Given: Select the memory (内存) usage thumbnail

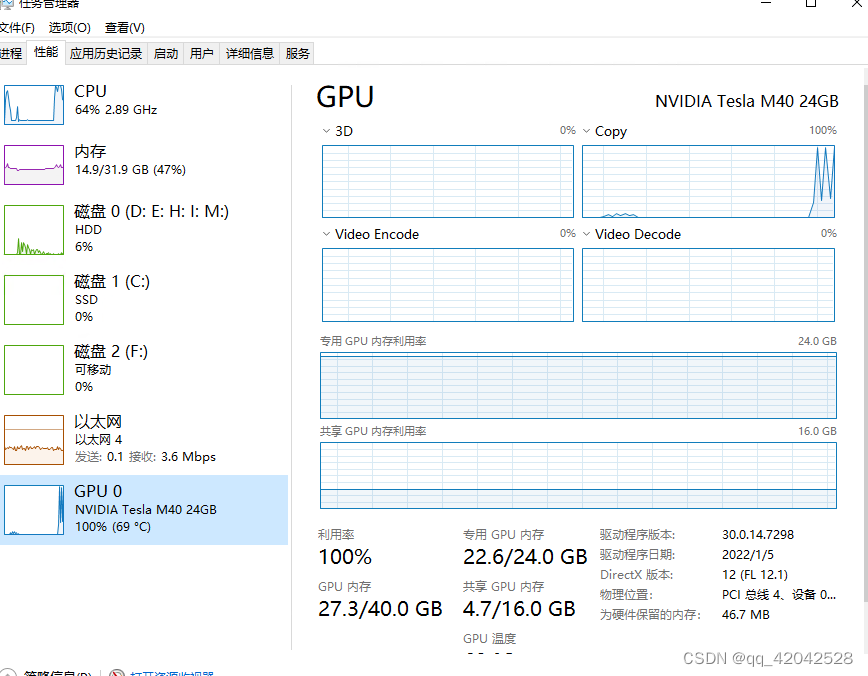Looking at the screenshot, I should click(x=34, y=165).
